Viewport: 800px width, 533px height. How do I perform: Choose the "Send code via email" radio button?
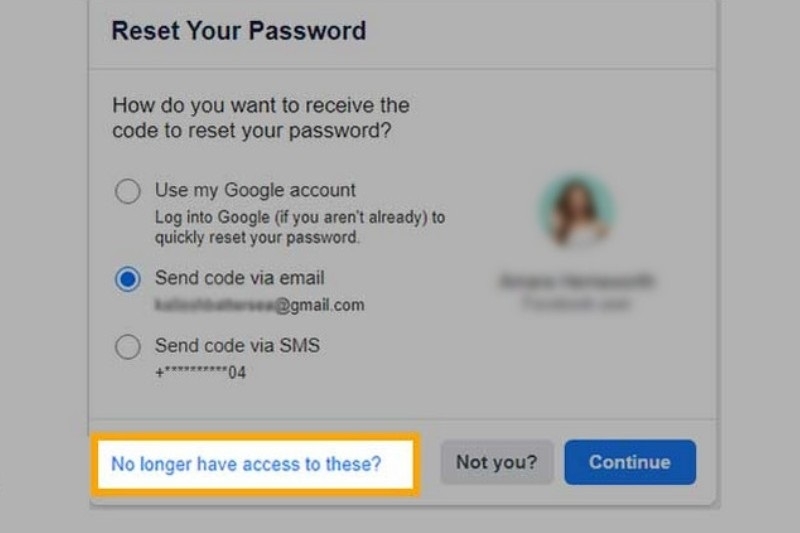[x=127, y=279]
